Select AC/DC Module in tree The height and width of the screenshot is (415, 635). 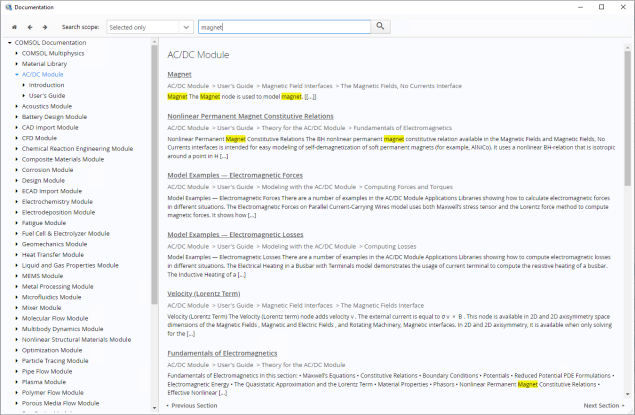tap(43, 74)
